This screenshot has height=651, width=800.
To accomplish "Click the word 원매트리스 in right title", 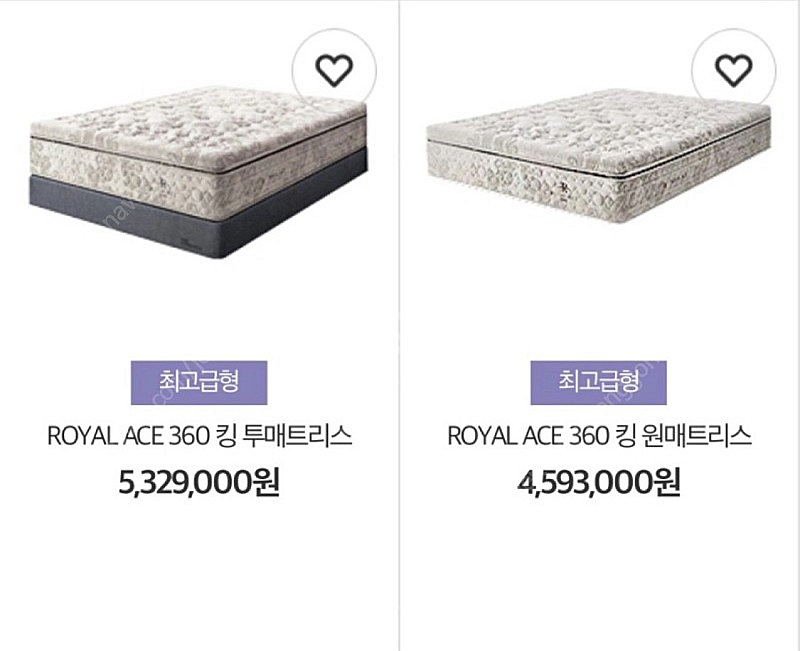I will [698, 436].
